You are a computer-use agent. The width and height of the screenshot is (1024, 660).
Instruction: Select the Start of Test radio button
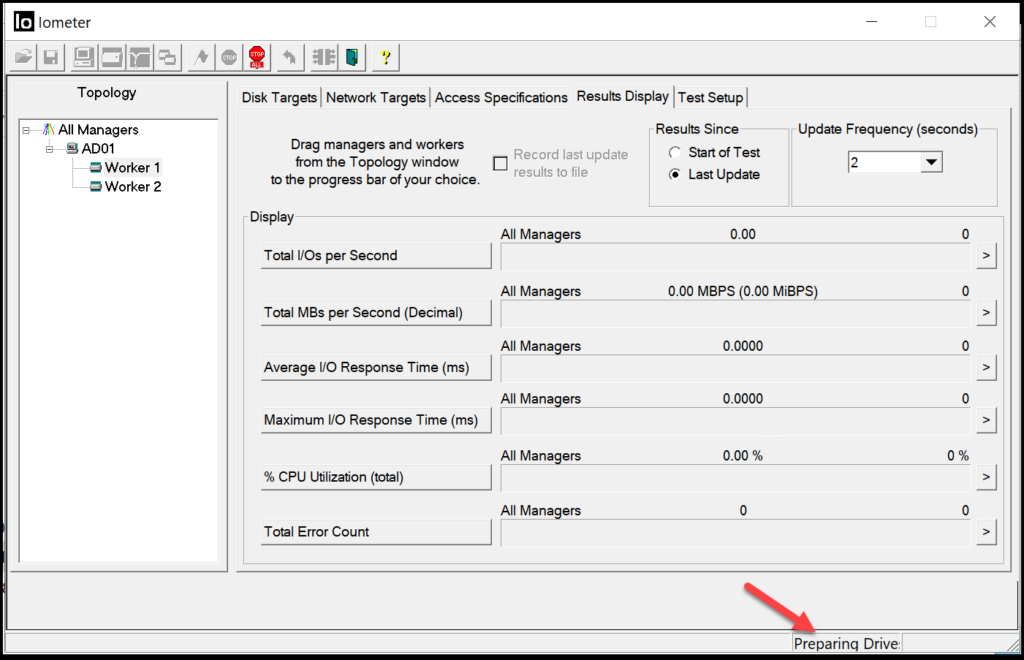(675, 153)
